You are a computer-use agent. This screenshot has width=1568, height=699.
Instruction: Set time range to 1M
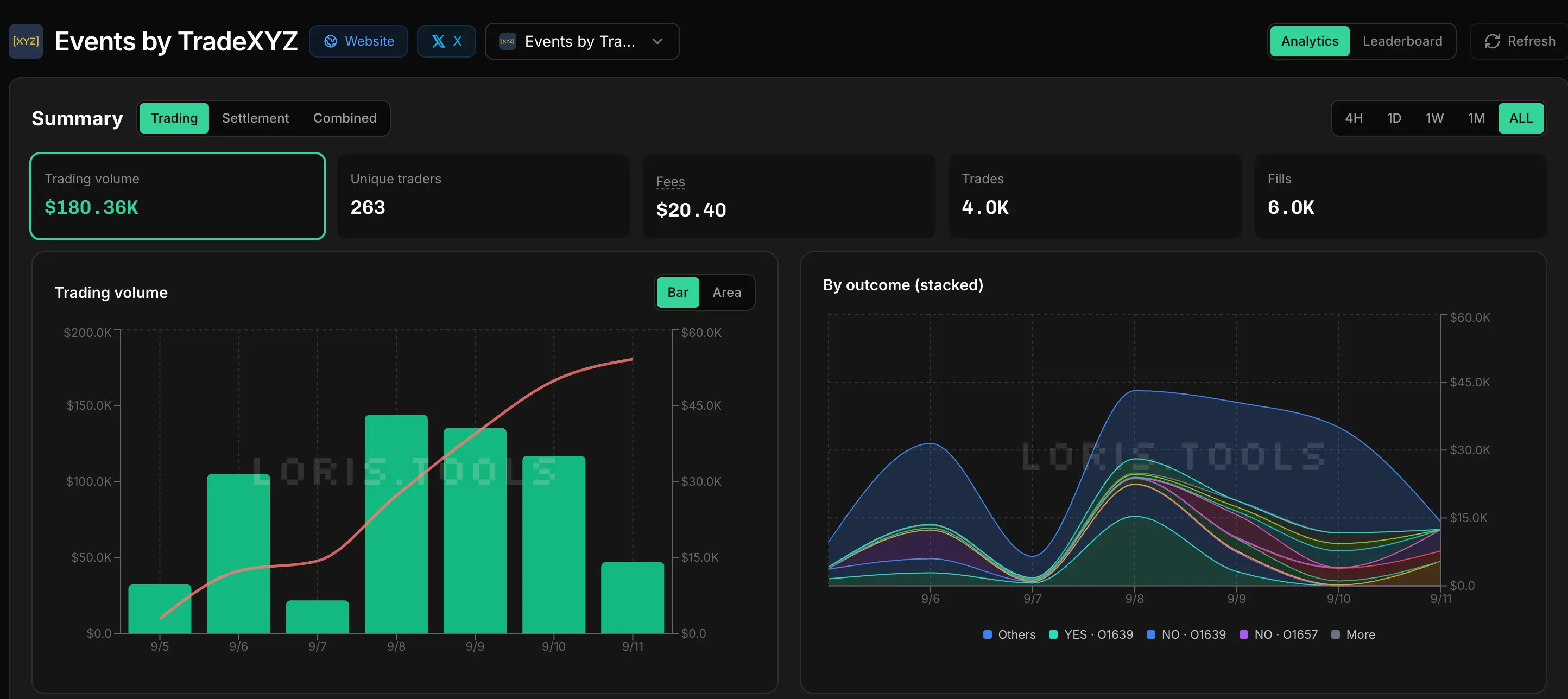(x=1476, y=118)
